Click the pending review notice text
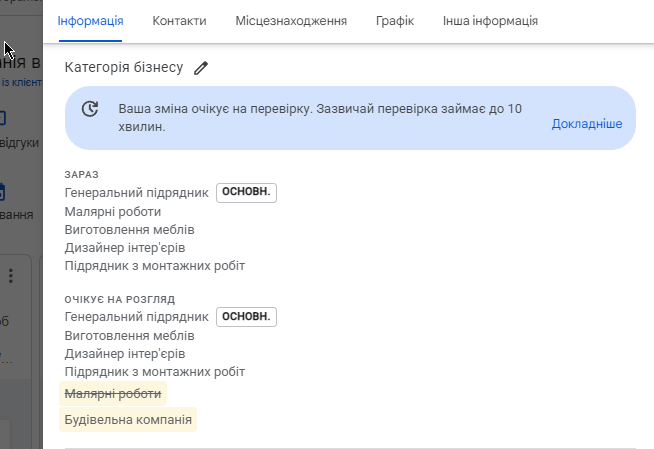Viewport: 654px width, 449px height. click(320, 118)
